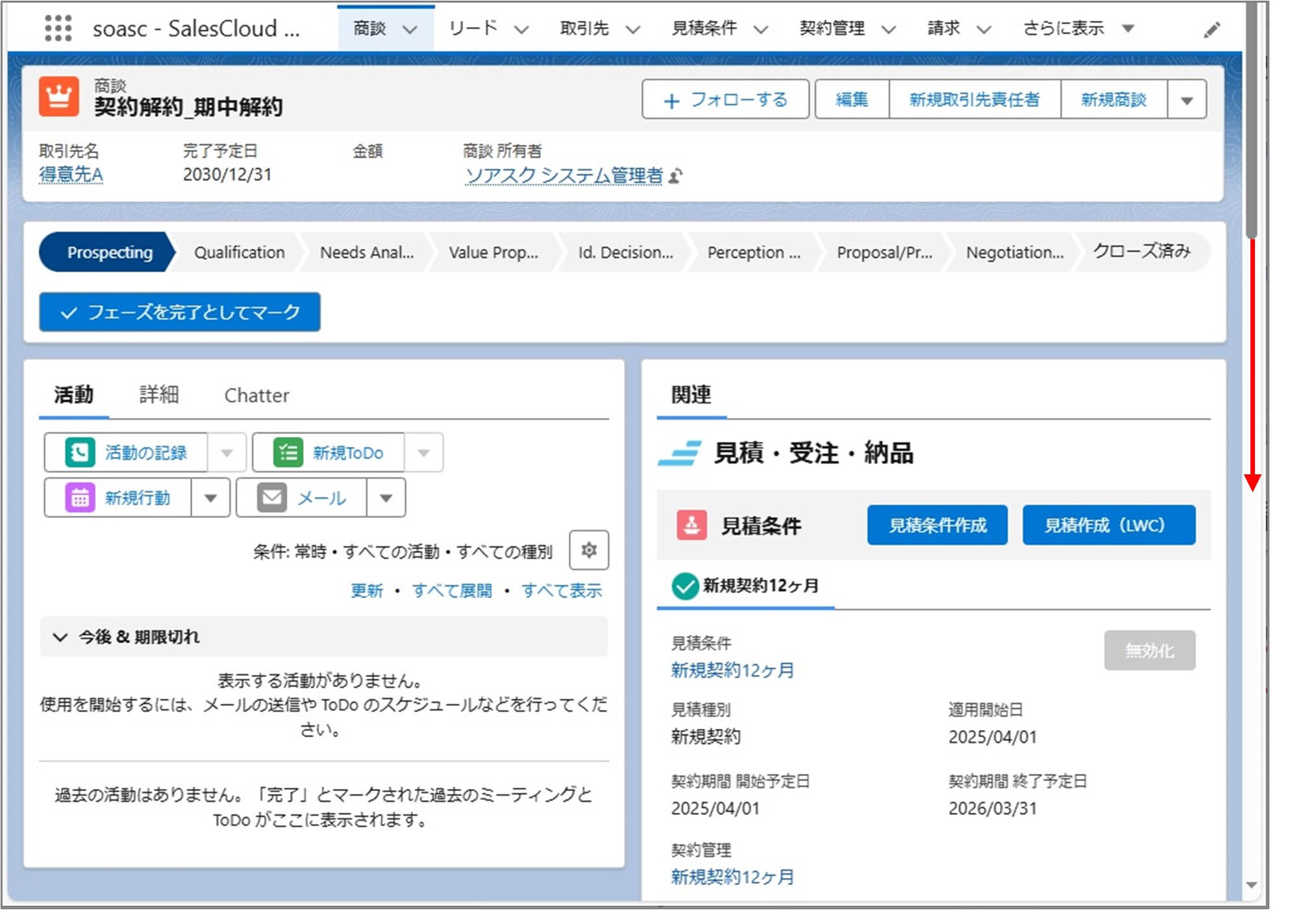Viewport: 1316px width, 913px height.
Task: Click the 見積作成（LWC） button
Action: [x=1109, y=525]
